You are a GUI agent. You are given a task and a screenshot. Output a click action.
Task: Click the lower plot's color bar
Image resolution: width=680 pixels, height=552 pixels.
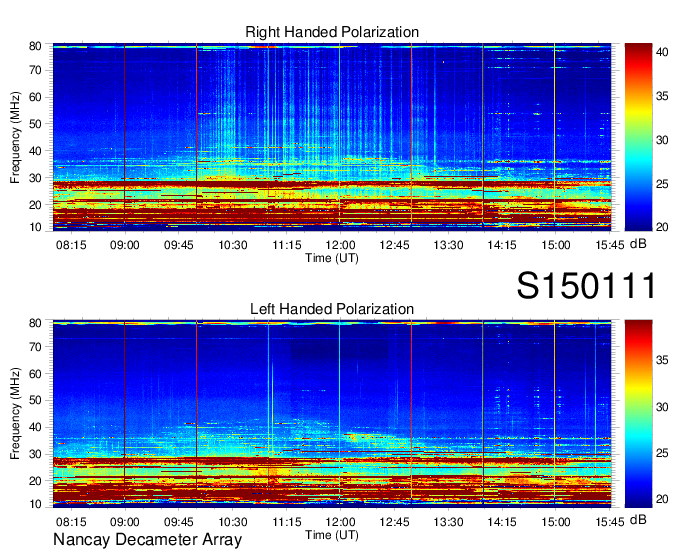638,414
